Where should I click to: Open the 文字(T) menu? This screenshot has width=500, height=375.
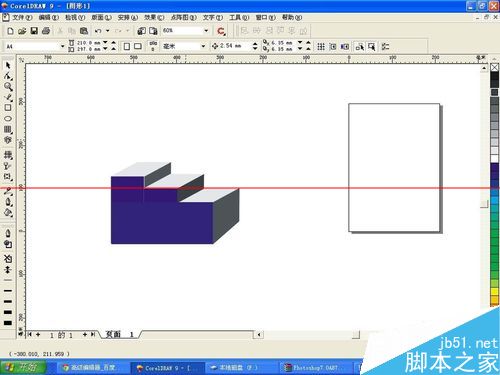[213, 17]
